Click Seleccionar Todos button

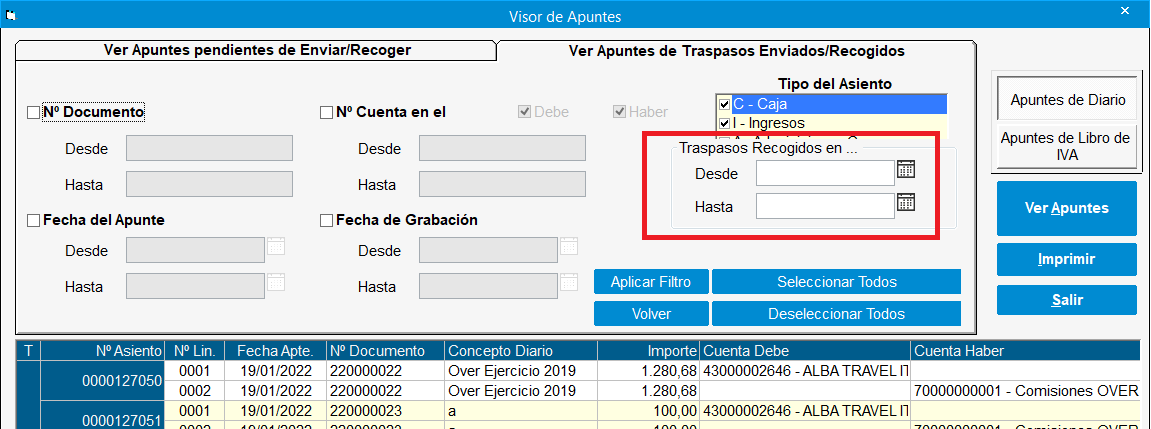pyautogui.click(x=836, y=281)
